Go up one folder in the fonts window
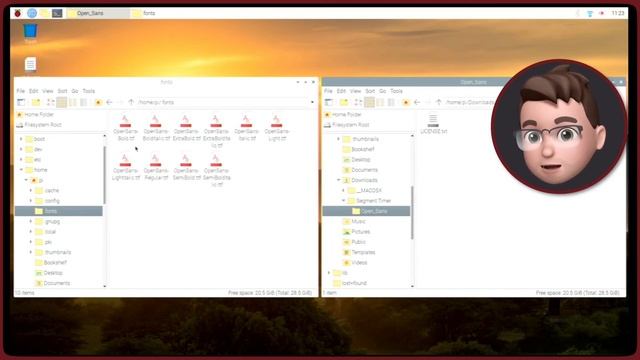The height and width of the screenshot is (360, 640). pos(131,102)
